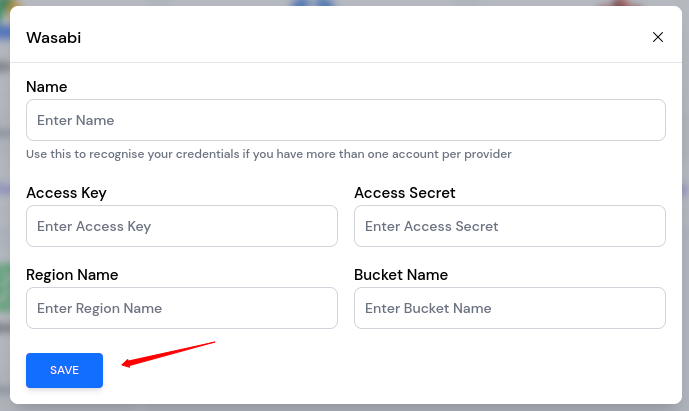
Task: Click the 'Region Name' label text
Action: click(x=72, y=275)
